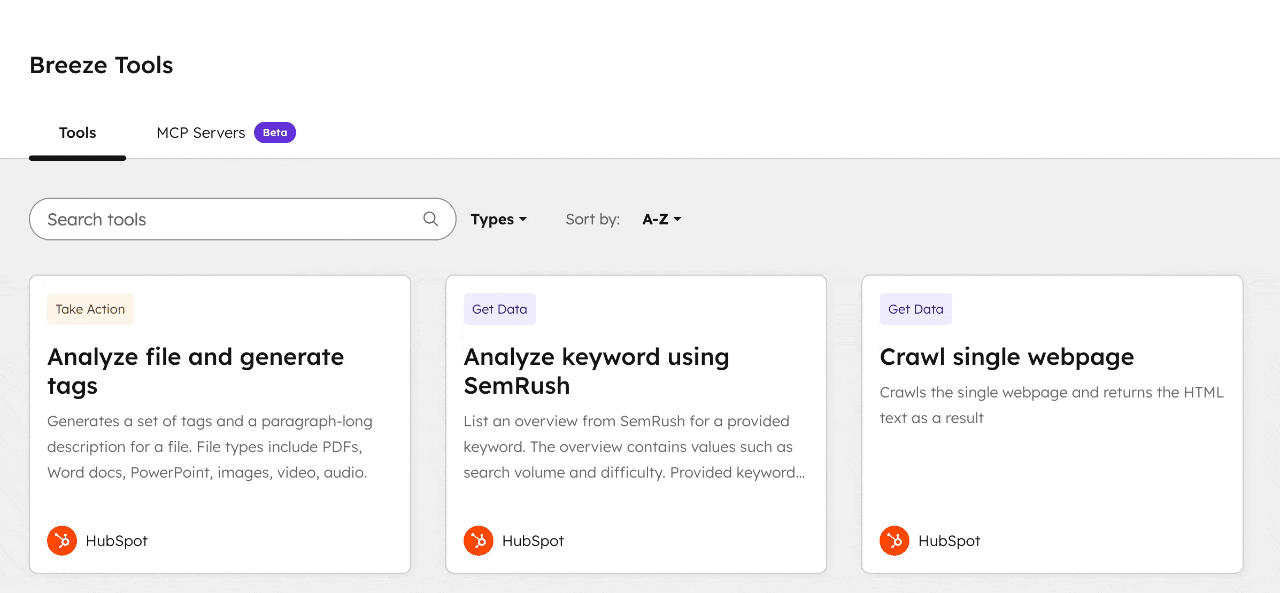This screenshot has width=1280, height=593.
Task: Click the Breeze Tools heading
Action: pyautogui.click(x=101, y=65)
